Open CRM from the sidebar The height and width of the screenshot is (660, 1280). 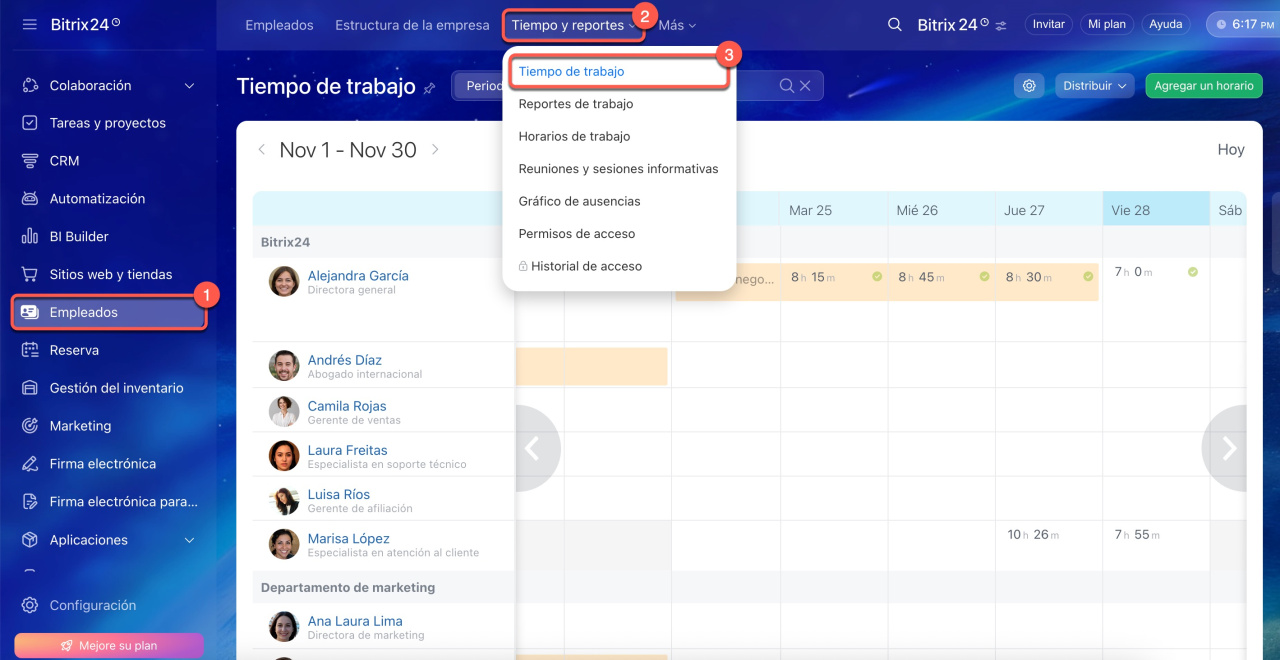tap(64, 161)
